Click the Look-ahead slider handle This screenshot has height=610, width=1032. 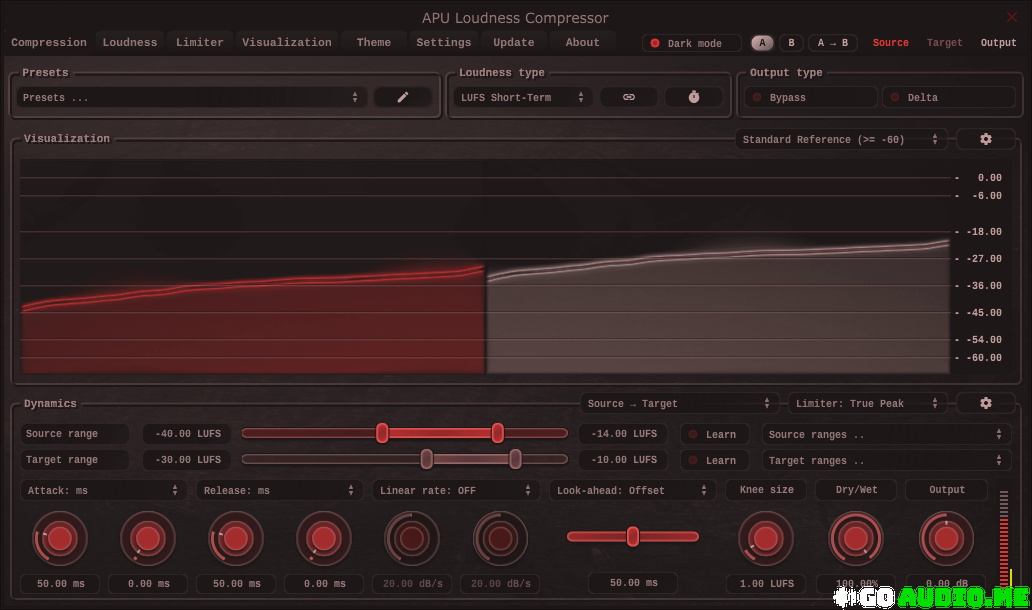pyautogui.click(x=632, y=536)
